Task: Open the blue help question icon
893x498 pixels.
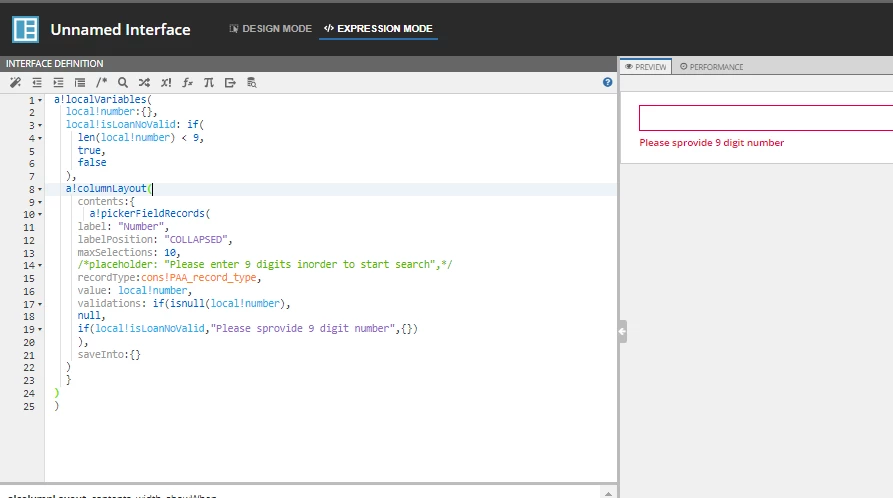Action: coord(608,83)
